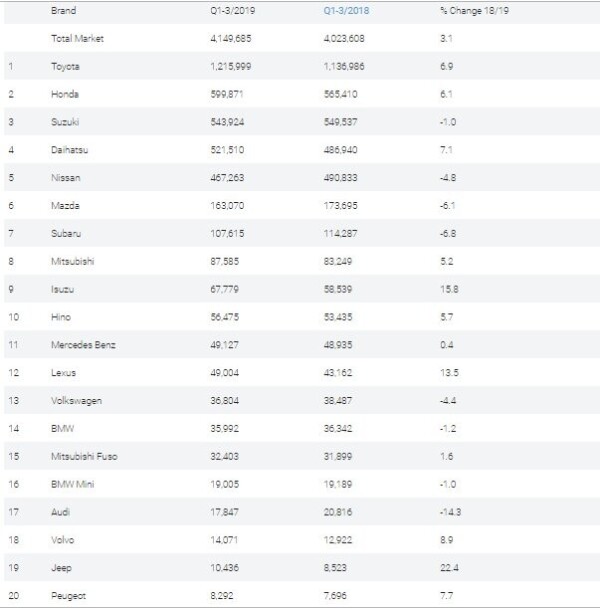Click Peugeot's 8,292 sales figure
This screenshot has height=609, width=600.
[x=222, y=595]
